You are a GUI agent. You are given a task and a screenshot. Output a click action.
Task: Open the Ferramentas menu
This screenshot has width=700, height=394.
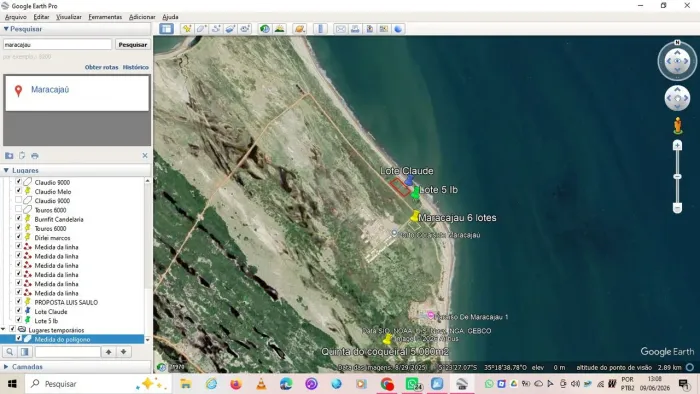point(105,17)
